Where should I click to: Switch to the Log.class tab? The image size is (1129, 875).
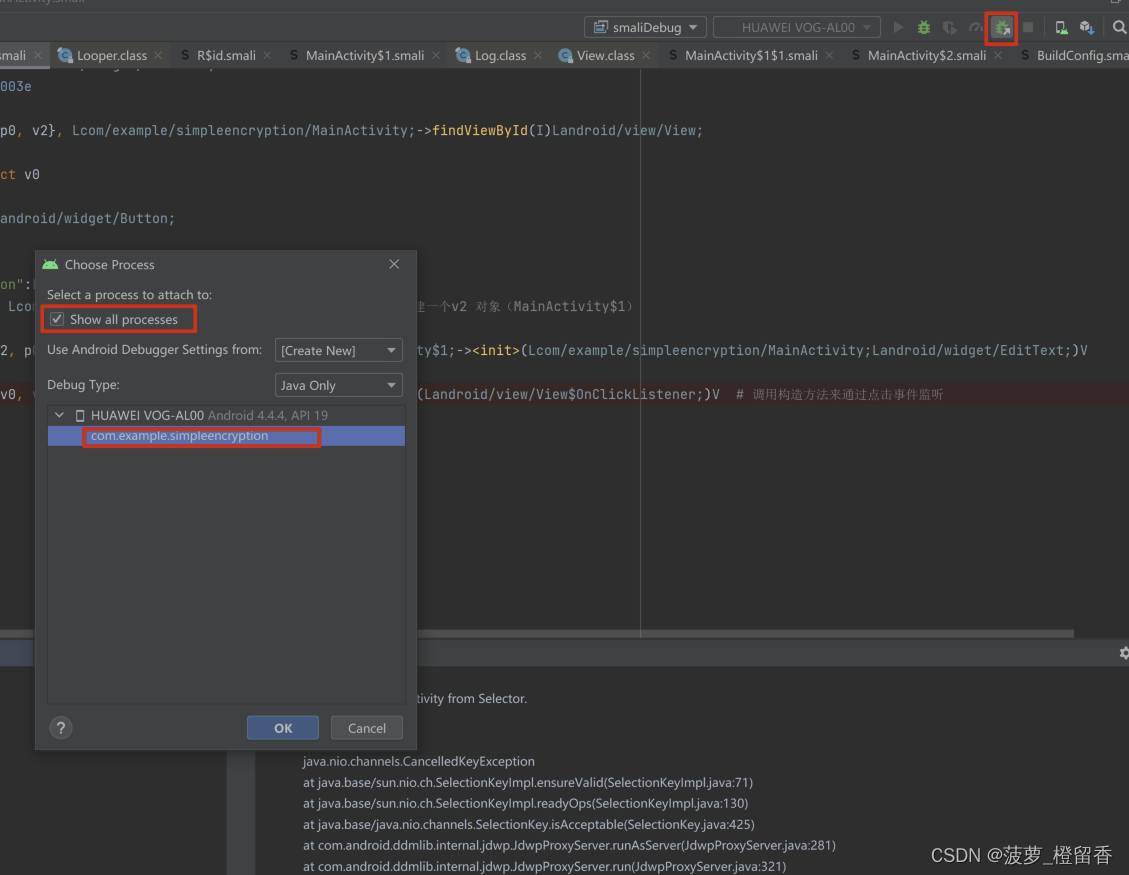pos(500,55)
